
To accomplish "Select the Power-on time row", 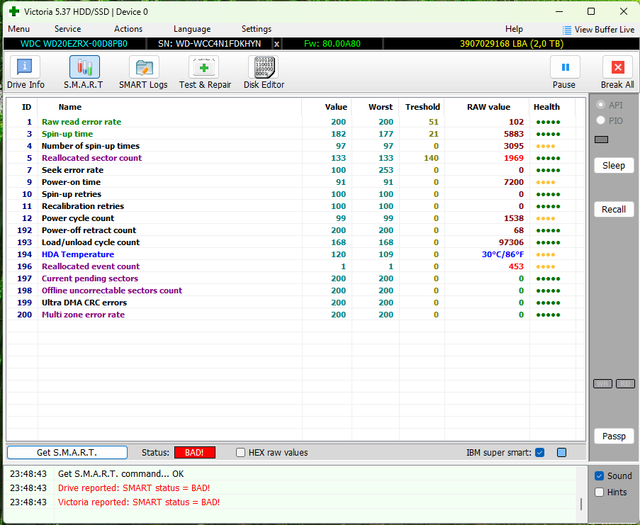I will 296,182.
